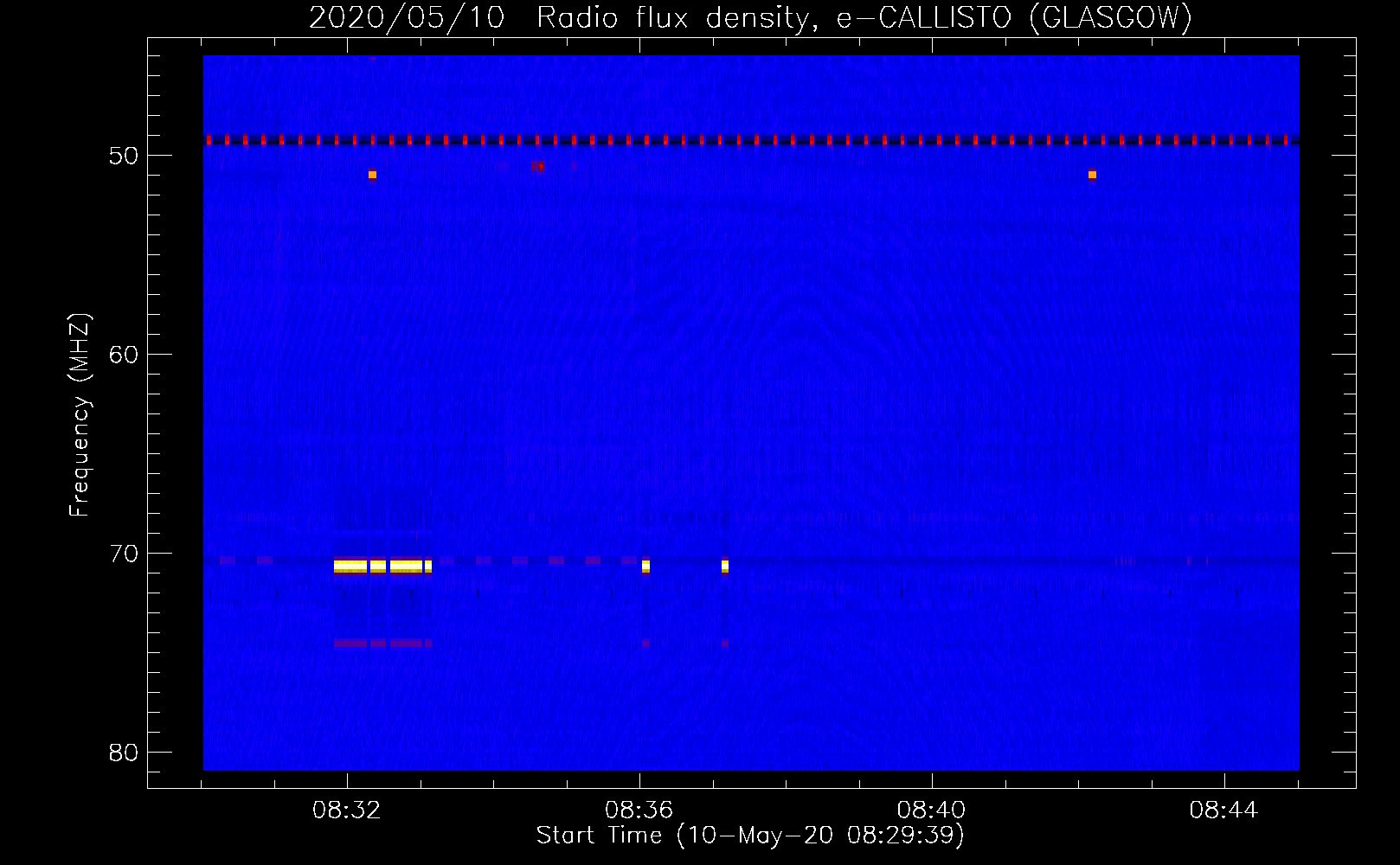Click the 50 frequency tick label

click(124, 156)
